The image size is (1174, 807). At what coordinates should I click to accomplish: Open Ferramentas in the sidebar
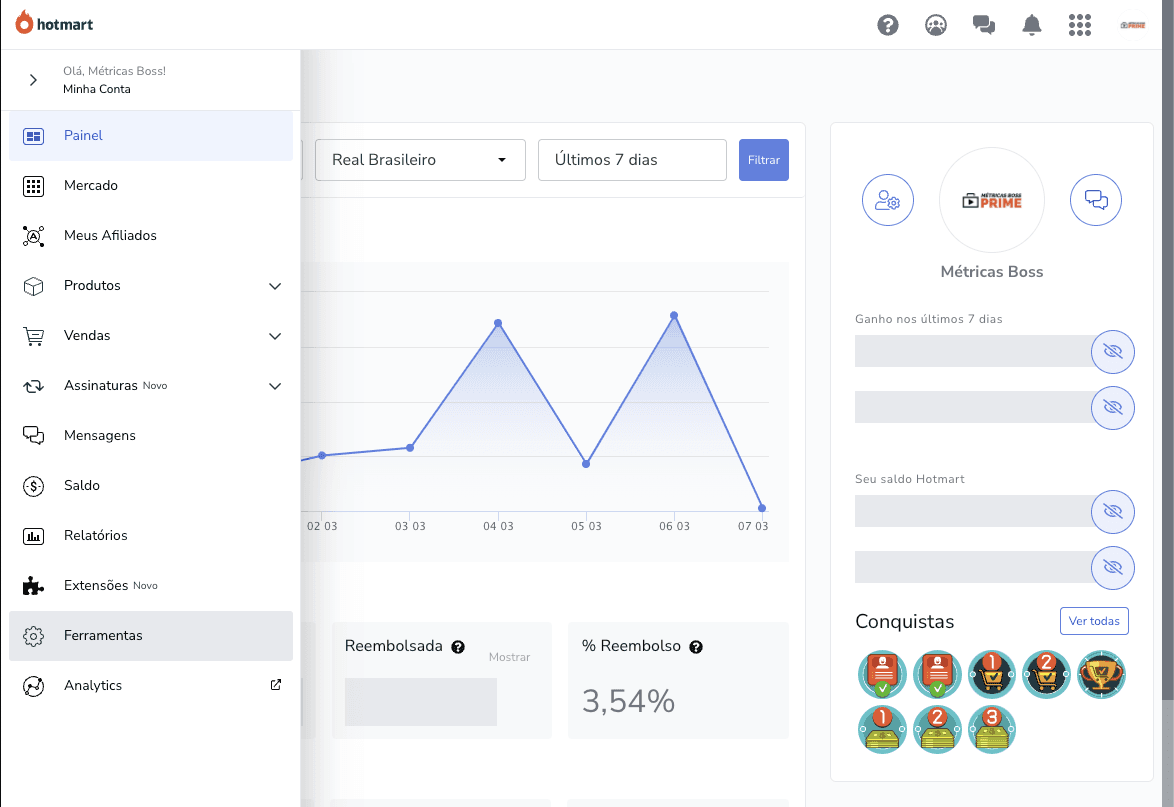coord(103,636)
